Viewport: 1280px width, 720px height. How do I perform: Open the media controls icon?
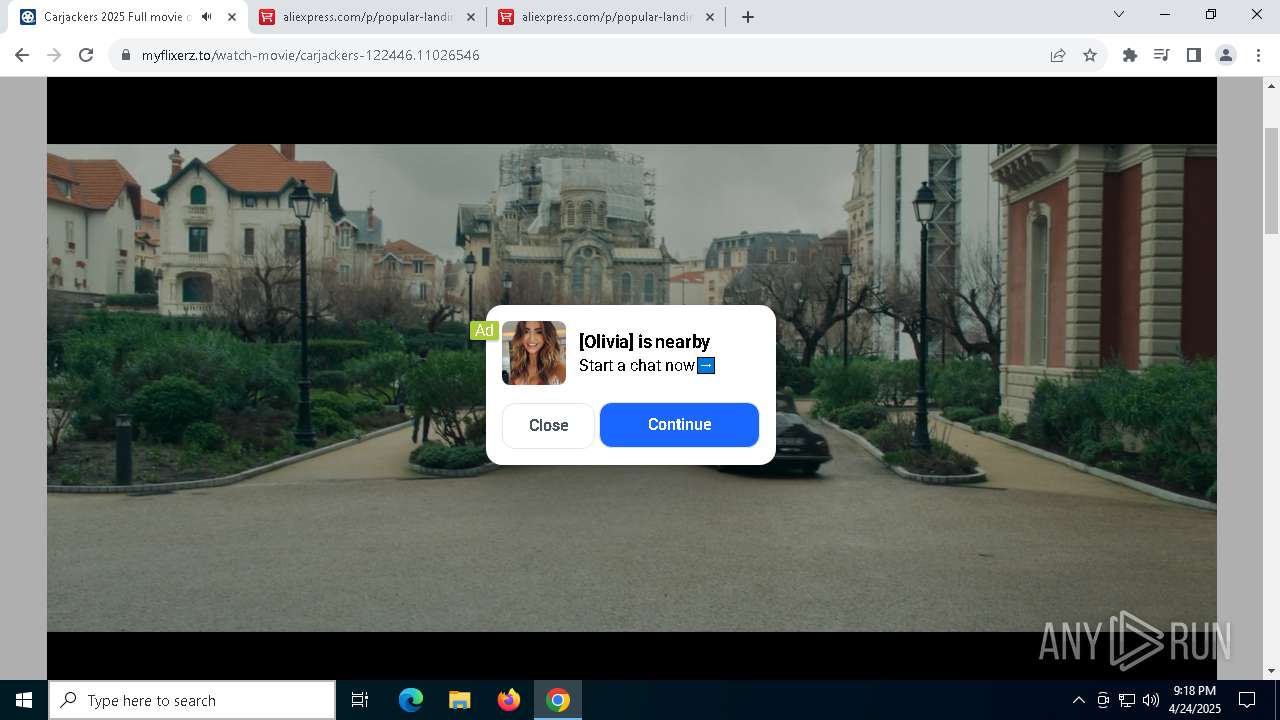pos(1161,55)
